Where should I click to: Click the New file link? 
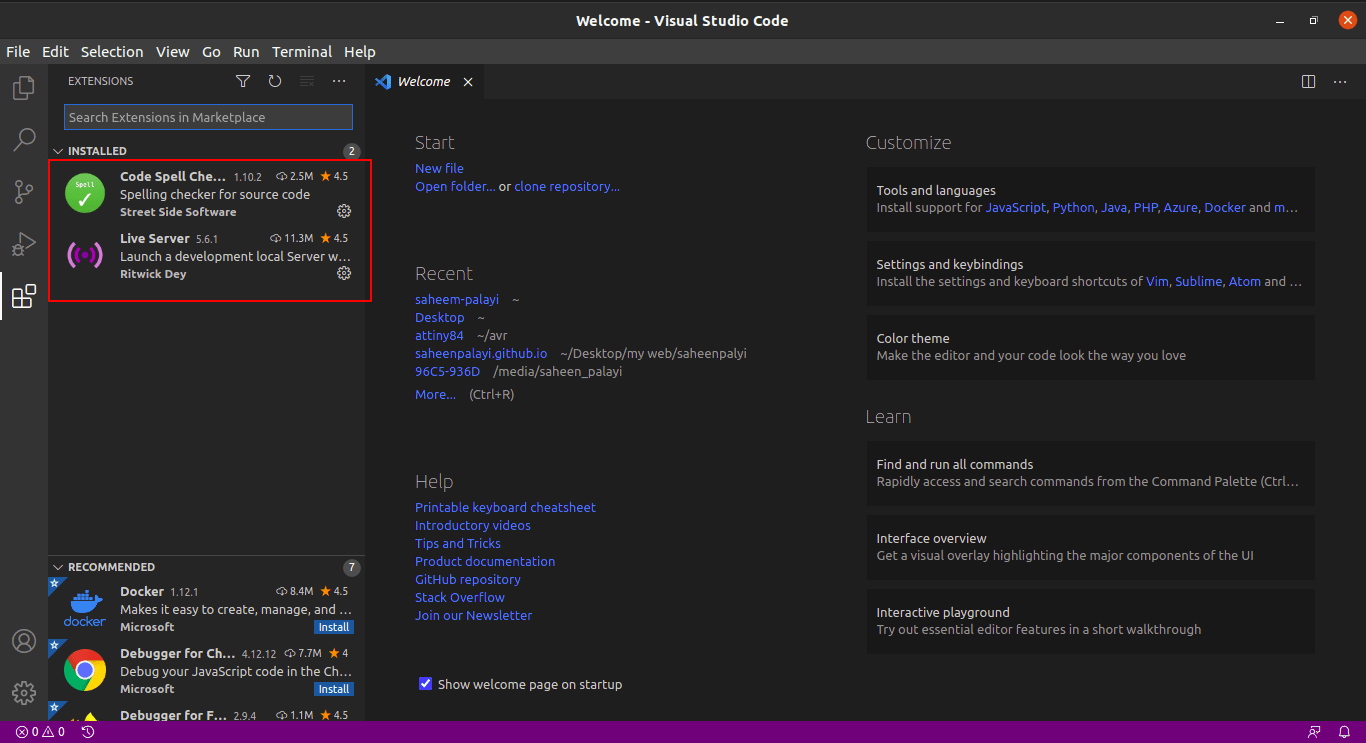pyautogui.click(x=439, y=168)
